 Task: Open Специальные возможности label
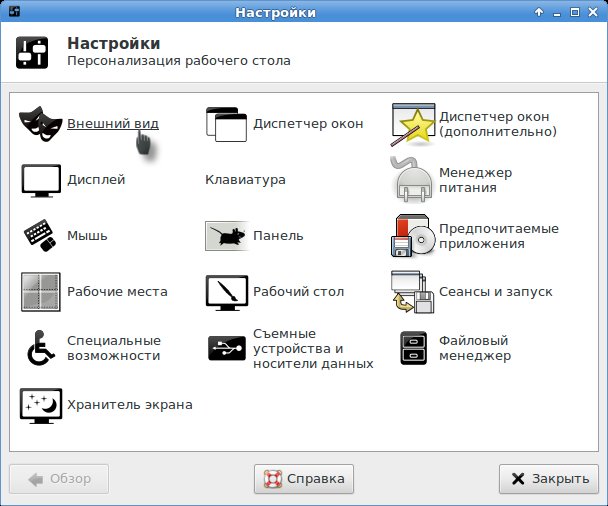pyautogui.click(x=114, y=348)
